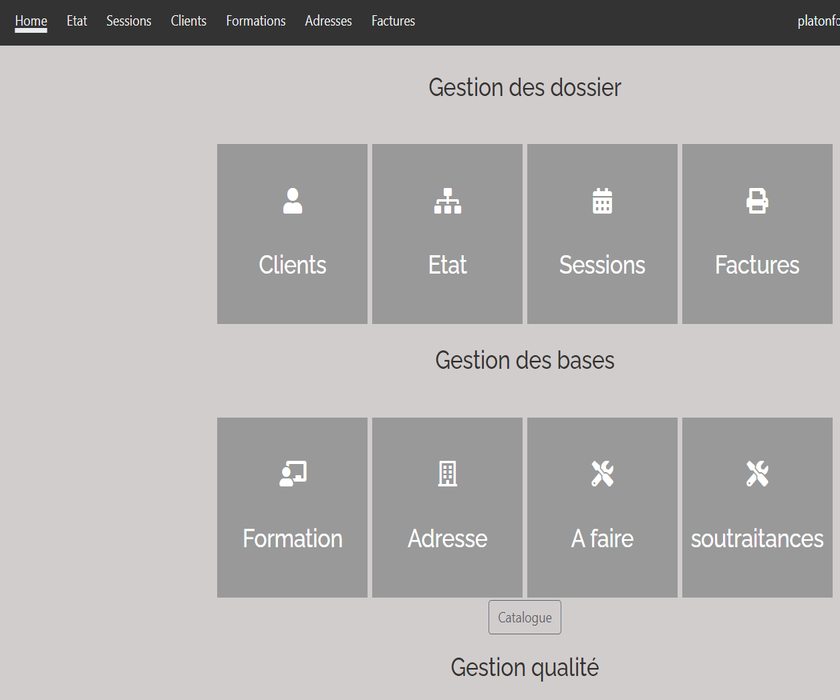
Task: Navigate to Adresses in the navbar
Action: click(x=328, y=21)
